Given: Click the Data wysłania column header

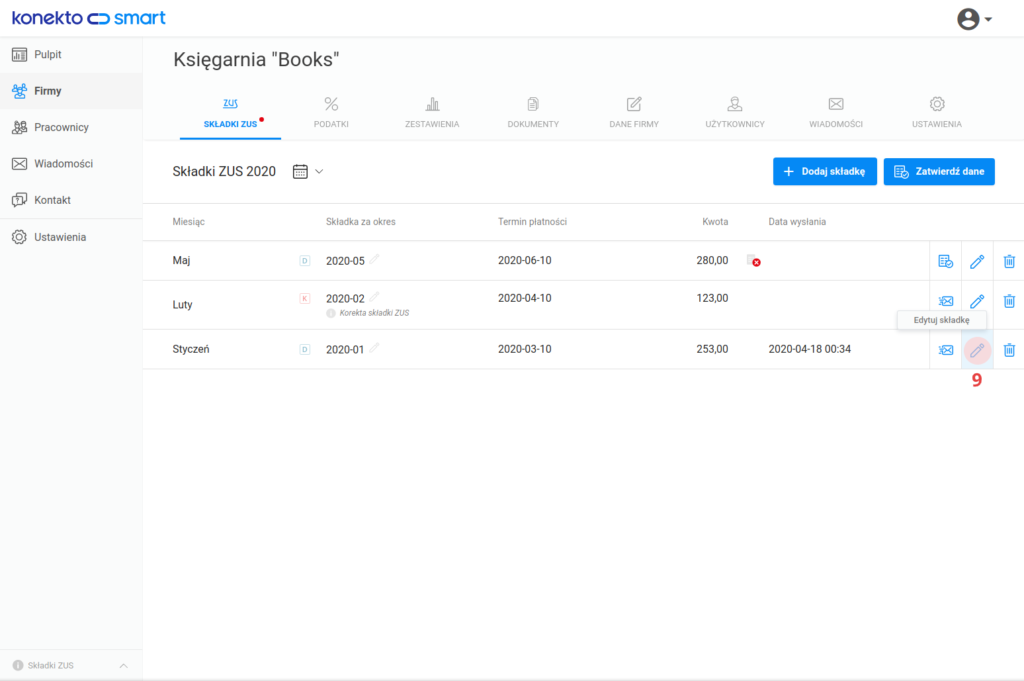Looking at the screenshot, I should (797, 222).
